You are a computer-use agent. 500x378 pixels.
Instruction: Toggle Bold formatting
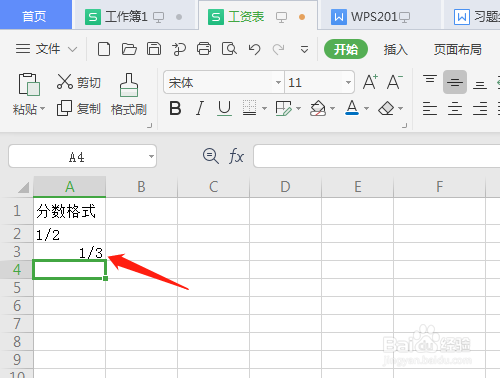[x=175, y=108]
